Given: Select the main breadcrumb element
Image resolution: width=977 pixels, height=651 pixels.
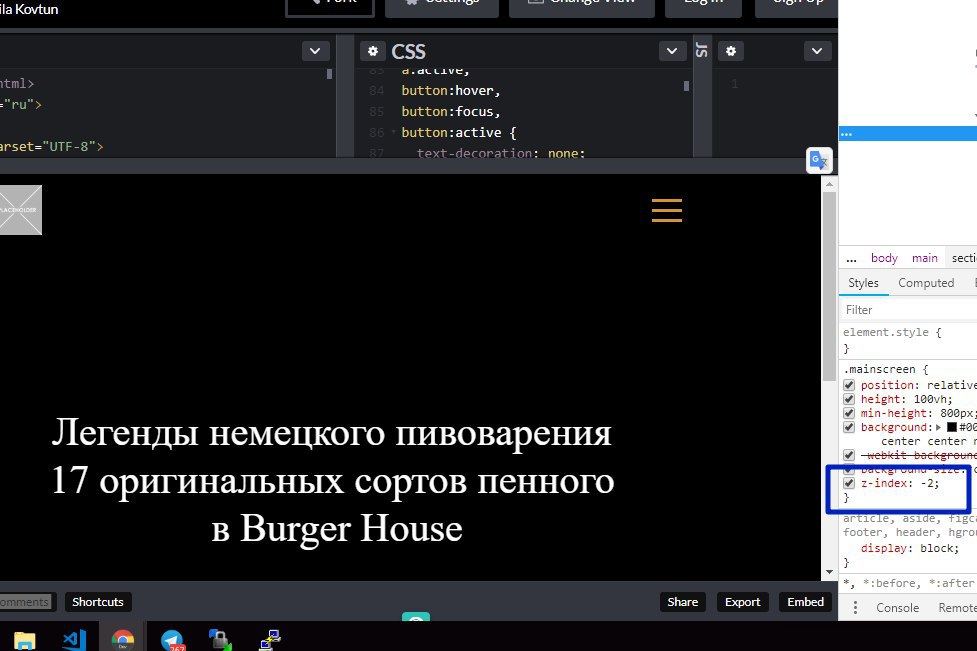Looking at the screenshot, I should [x=925, y=258].
